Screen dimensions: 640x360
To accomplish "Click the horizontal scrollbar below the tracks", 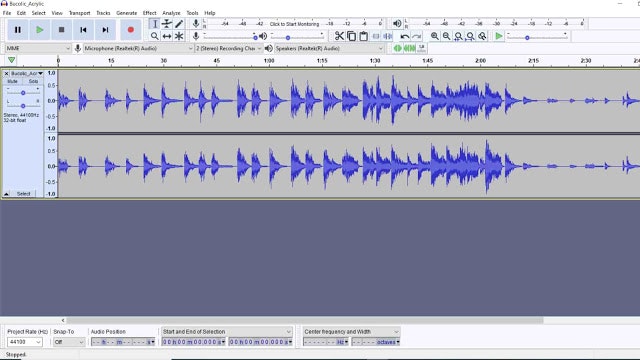I will [x=305, y=320].
